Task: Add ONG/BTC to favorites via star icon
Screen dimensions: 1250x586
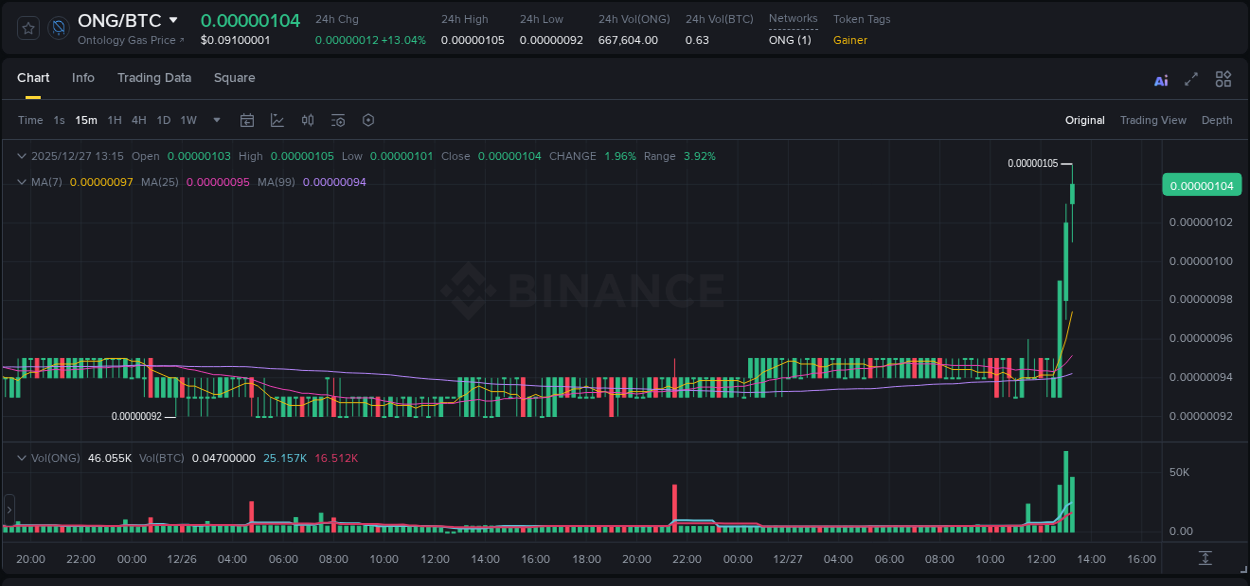Action: [x=27, y=27]
